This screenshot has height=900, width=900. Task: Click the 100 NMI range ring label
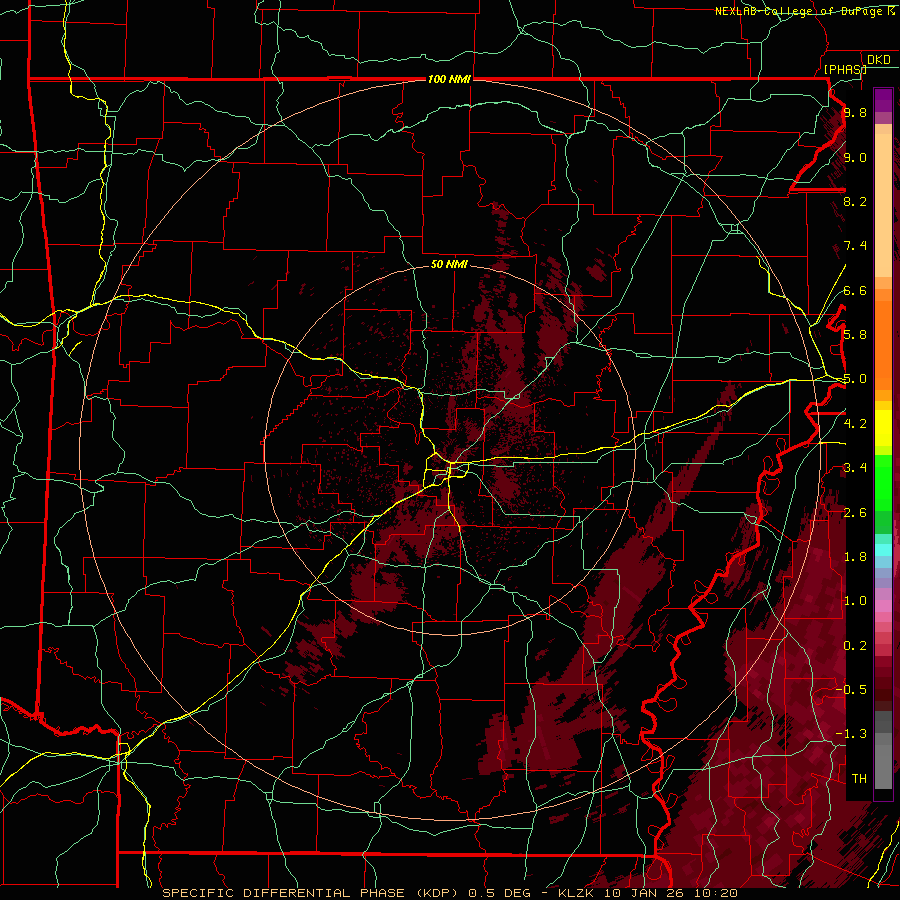(x=449, y=79)
